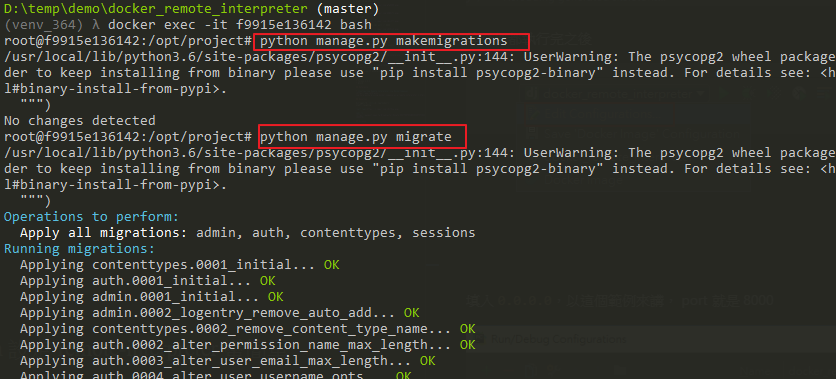Click the UserWarning line under migrate command
The height and width of the screenshot is (379, 836).
(x=420, y=153)
